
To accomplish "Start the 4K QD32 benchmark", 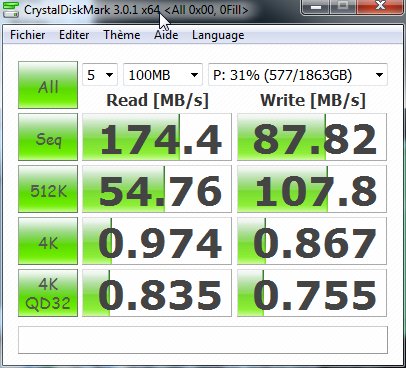I will [48, 293].
